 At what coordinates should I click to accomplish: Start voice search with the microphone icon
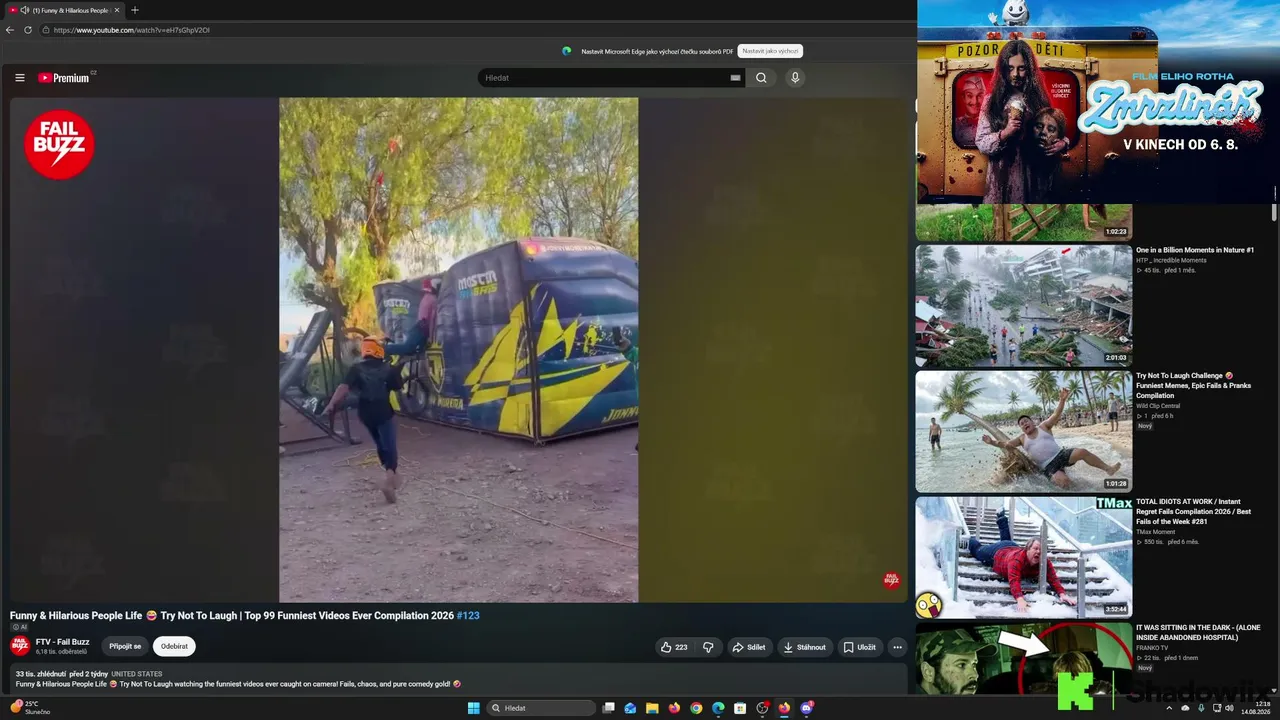click(x=795, y=78)
